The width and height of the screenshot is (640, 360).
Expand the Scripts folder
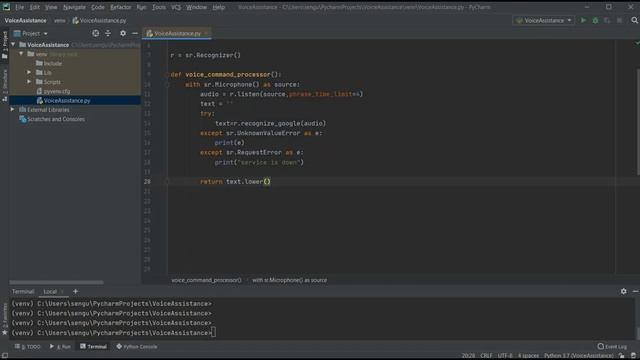pyautogui.click(x=29, y=82)
